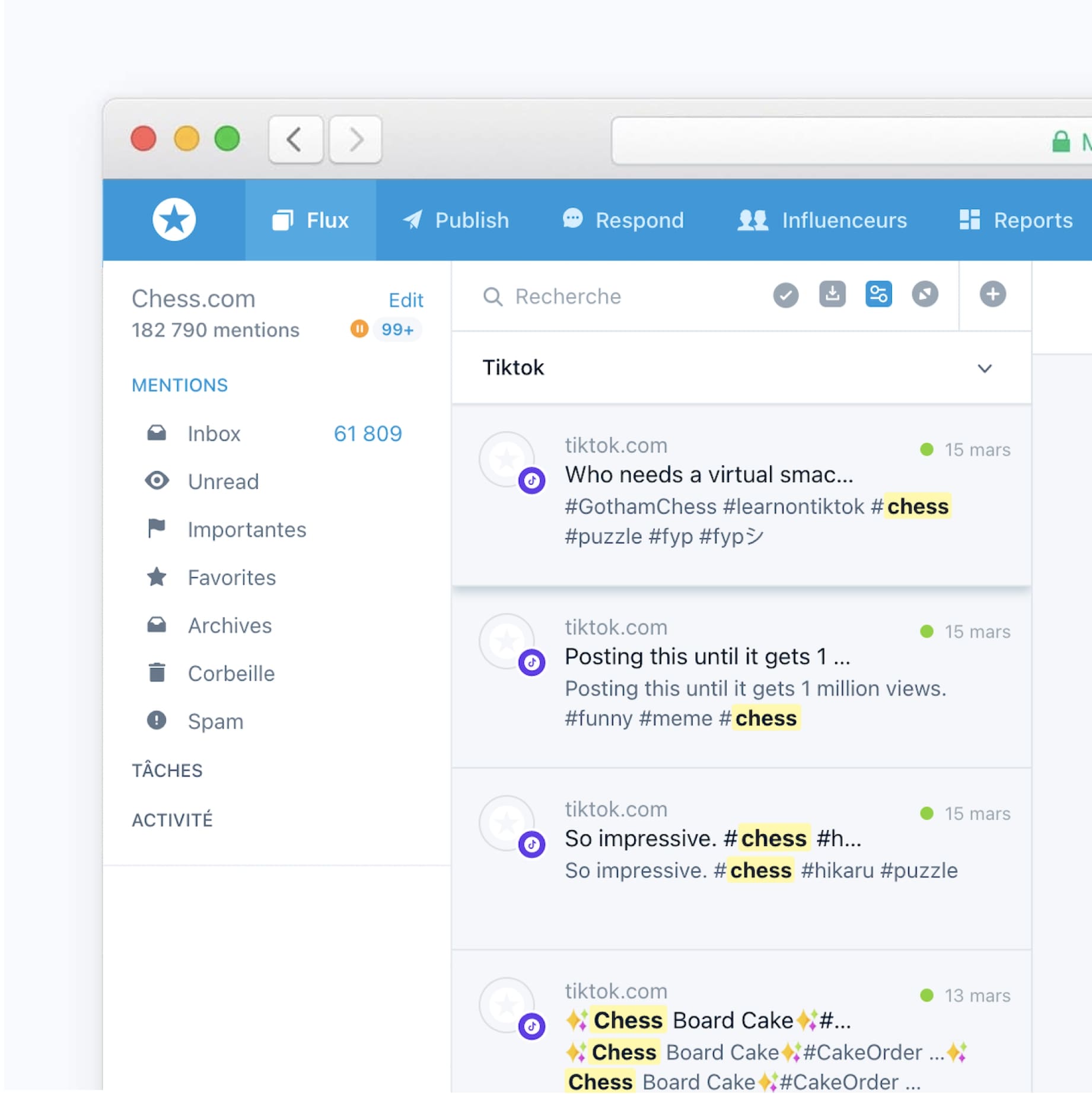Open mention "Who needs a virtual smac..."
This screenshot has height=1094, width=1092.
click(741, 496)
